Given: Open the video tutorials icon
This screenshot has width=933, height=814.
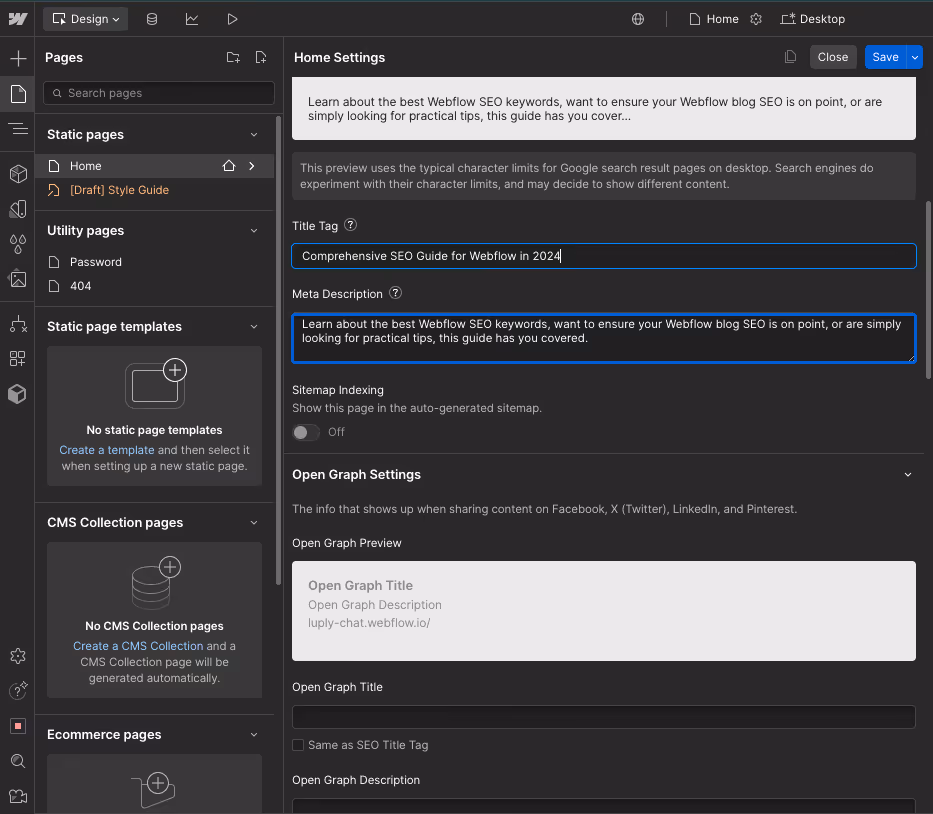Looking at the screenshot, I should click(18, 796).
